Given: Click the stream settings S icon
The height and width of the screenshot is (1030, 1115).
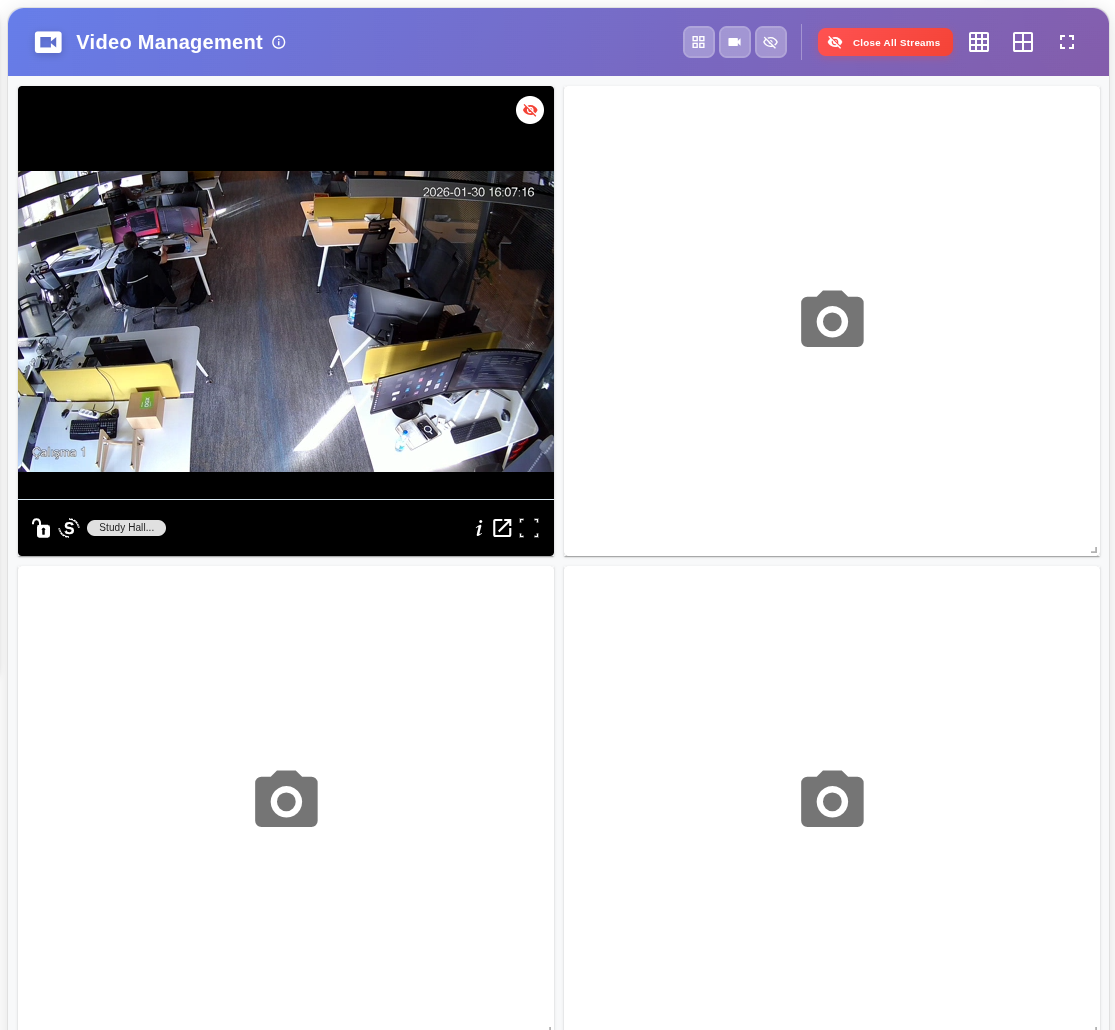Looking at the screenshot, I should (x=68, y=528).
